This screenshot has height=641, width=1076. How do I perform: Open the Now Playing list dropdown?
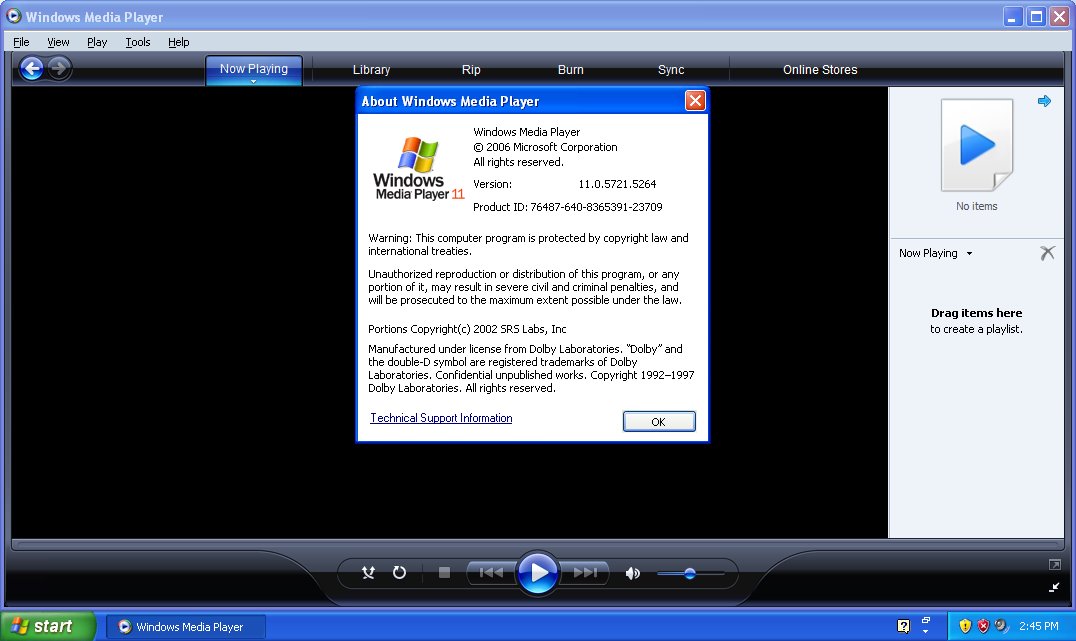tap(935, 253)
